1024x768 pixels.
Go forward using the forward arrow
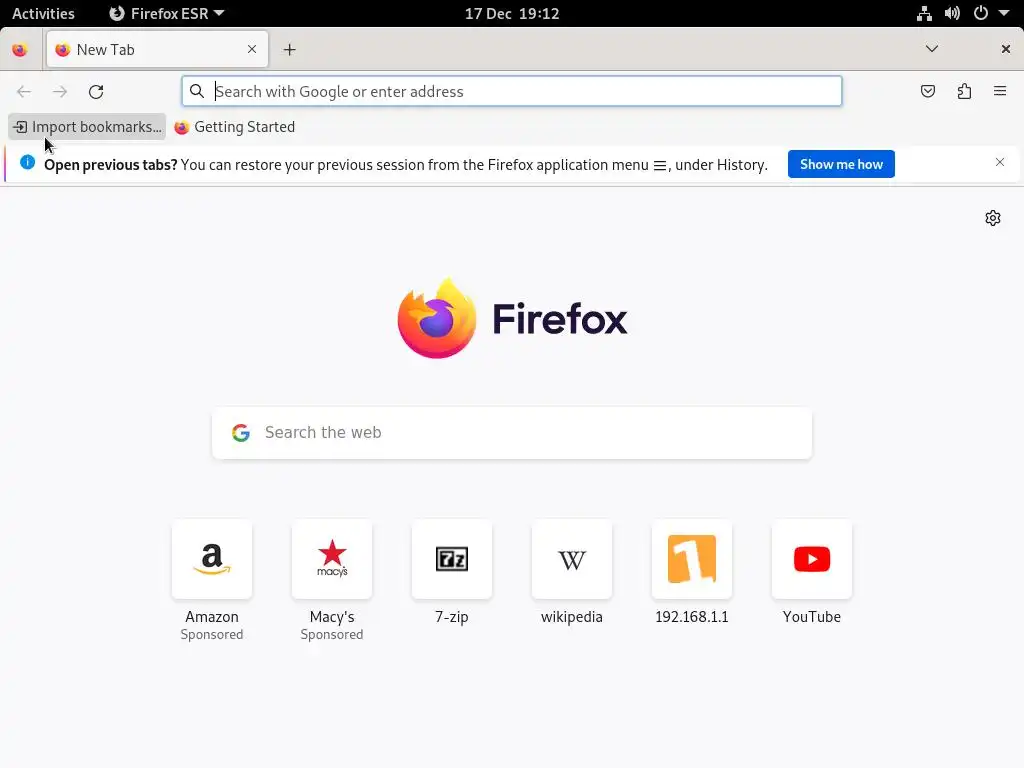(60, 91)
